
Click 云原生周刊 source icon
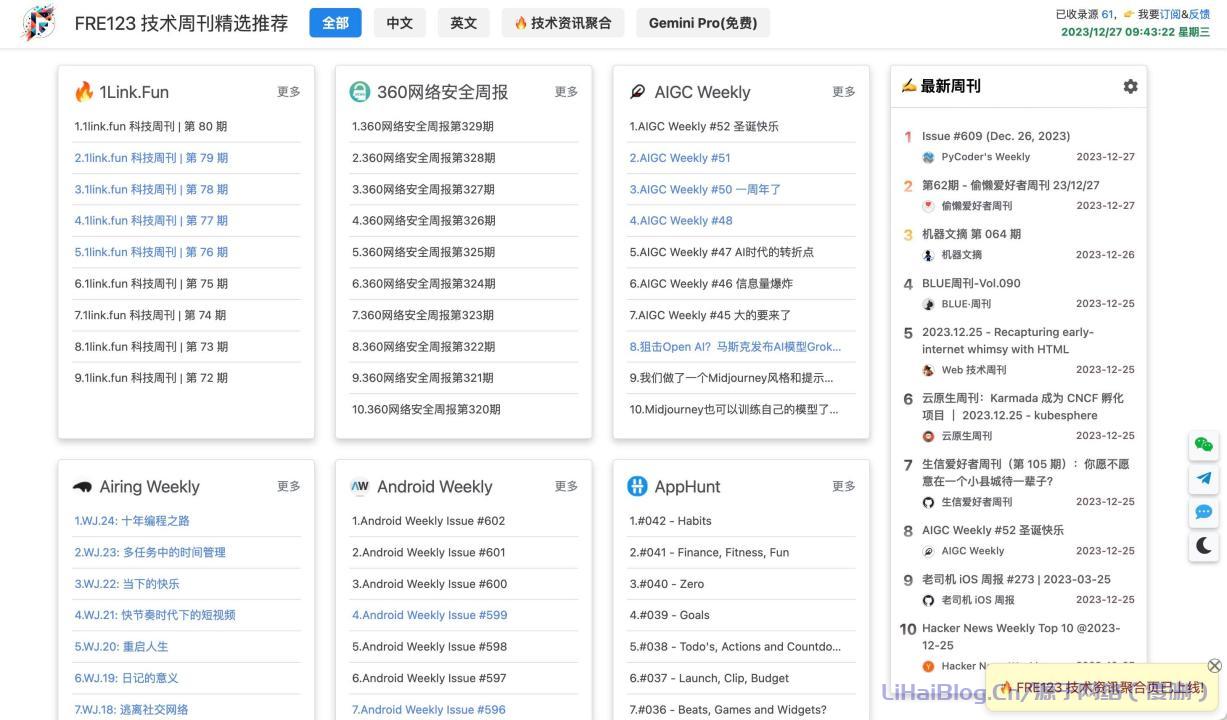coord(928,436)
